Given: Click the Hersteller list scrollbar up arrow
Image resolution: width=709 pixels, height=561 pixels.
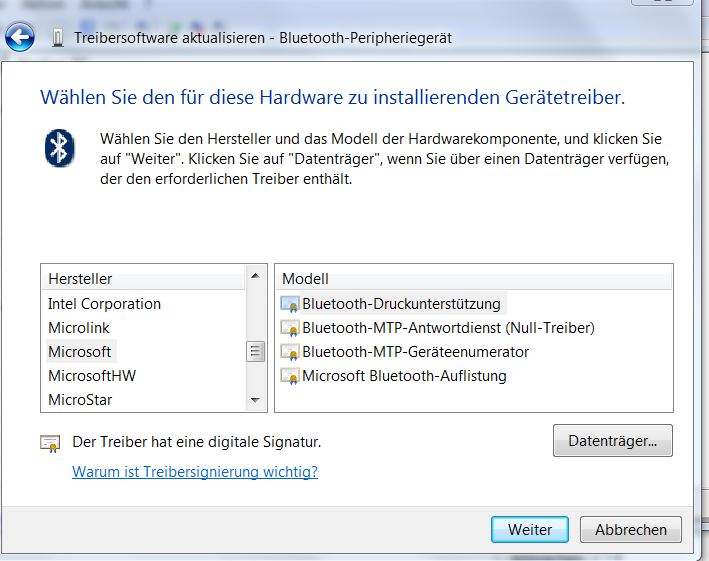Looking at the screenshot, I should 255,276.
